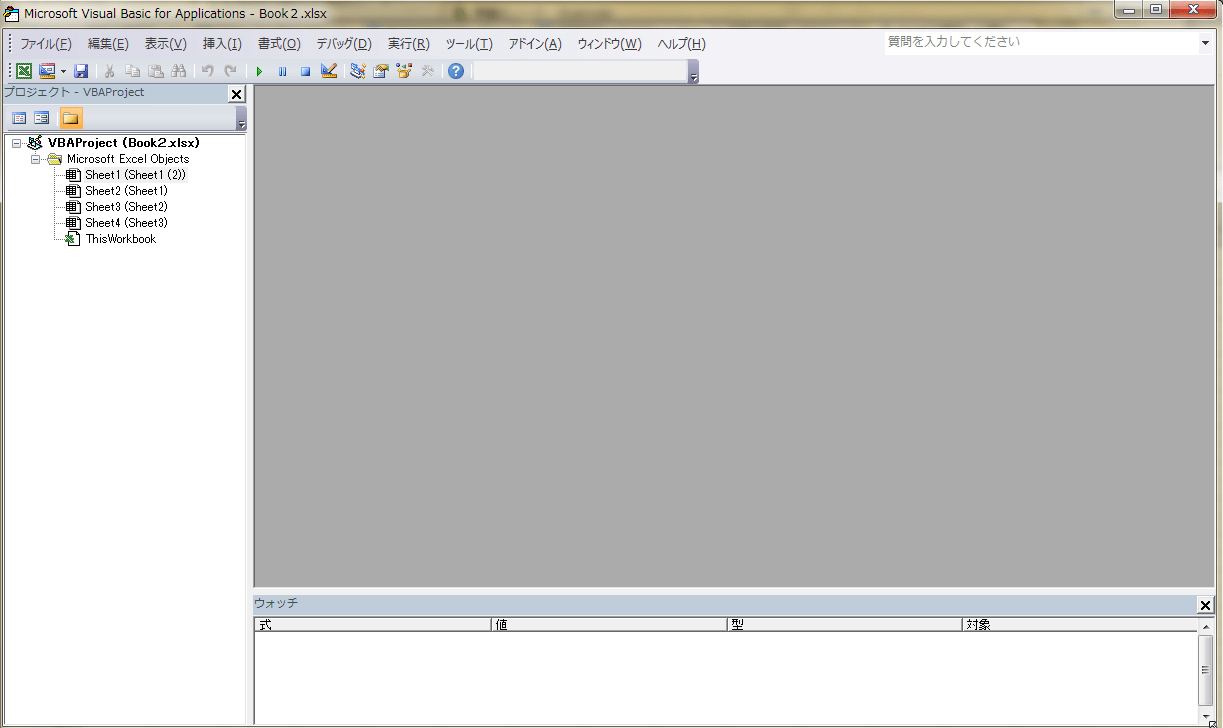The height and width of the screenshot is (728, 1223).
Task: Run macro with the green play icon
Action: [x=259, y=71]
